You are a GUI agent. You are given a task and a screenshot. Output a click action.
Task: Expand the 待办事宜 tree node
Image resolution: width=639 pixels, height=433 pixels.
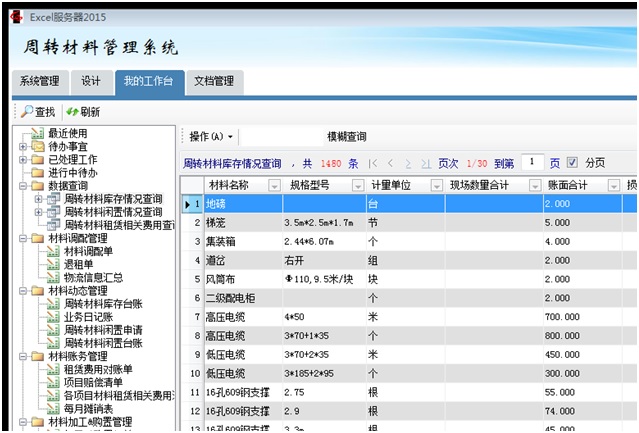pos(23,147)
